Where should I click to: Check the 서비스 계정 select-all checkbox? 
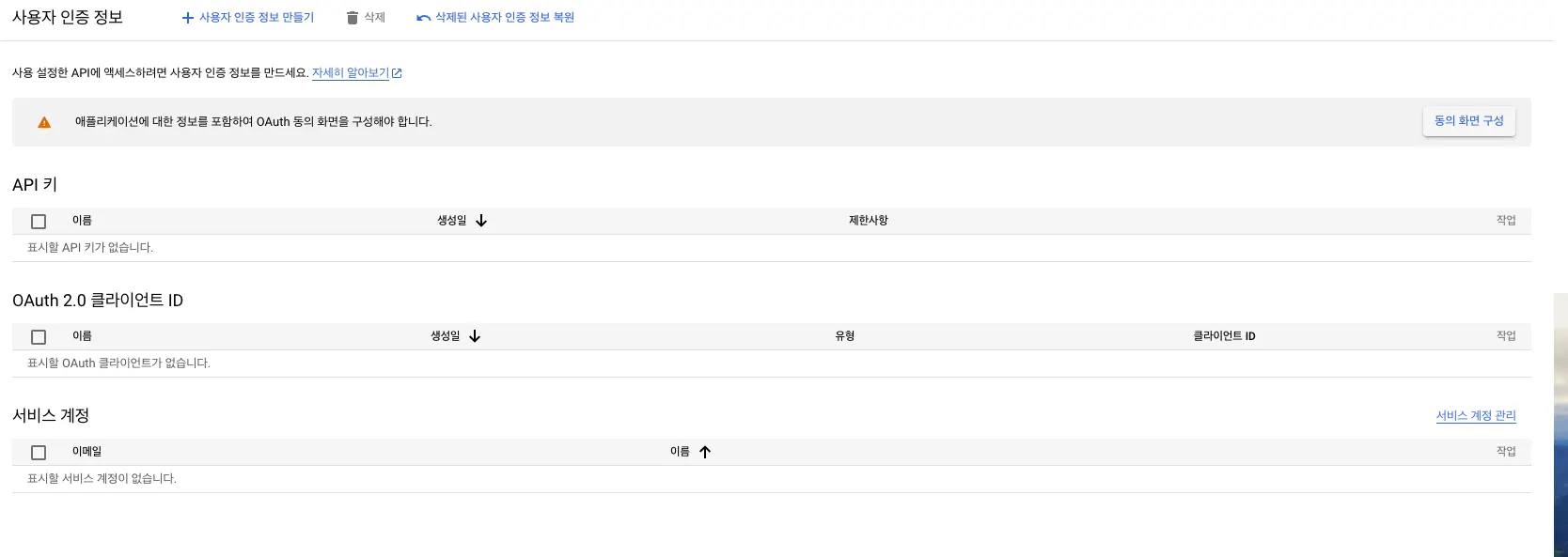[39, 453]
